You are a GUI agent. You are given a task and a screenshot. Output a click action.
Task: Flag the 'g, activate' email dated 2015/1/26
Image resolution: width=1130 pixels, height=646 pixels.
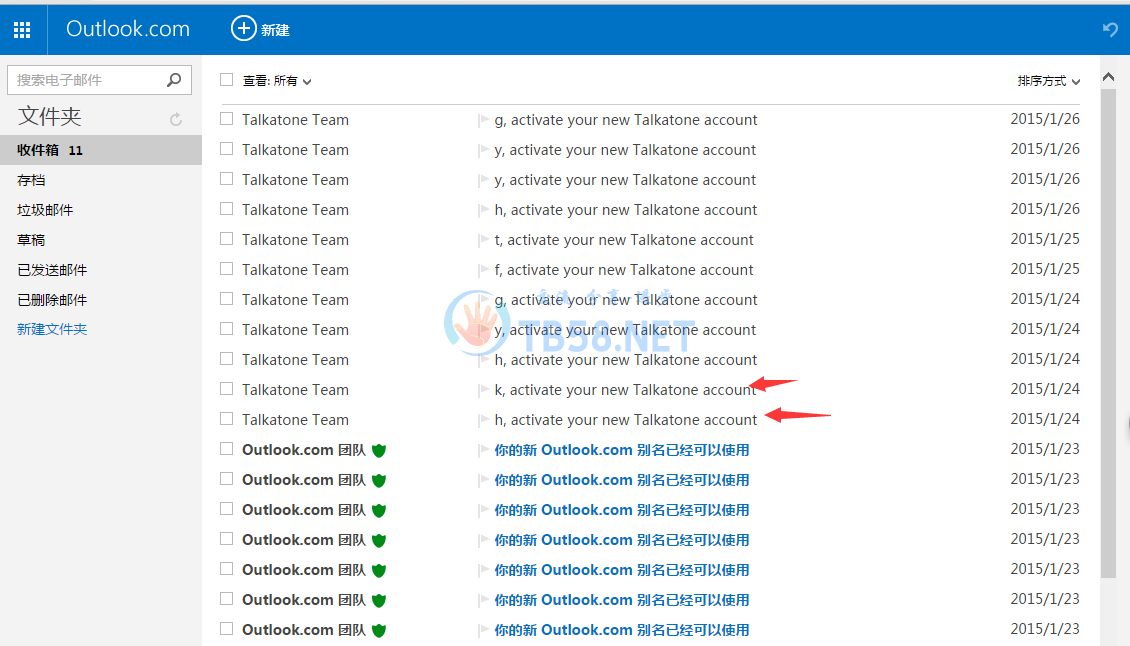click(x=484, y=120)
